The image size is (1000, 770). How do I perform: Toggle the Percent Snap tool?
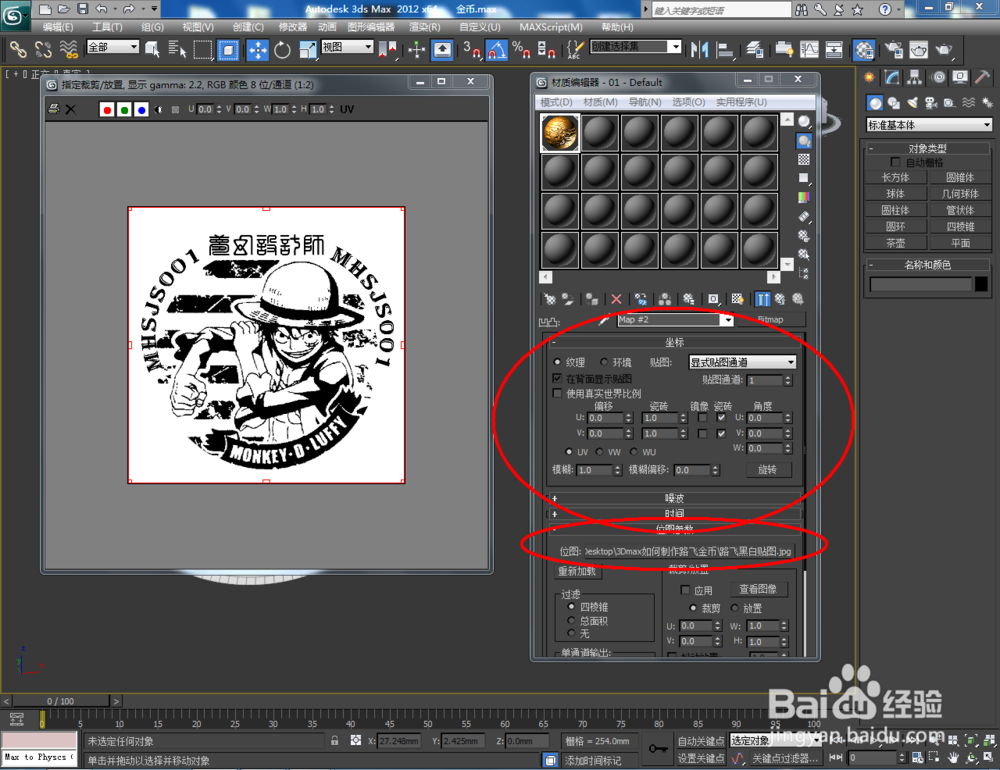[x=521, y=50]
